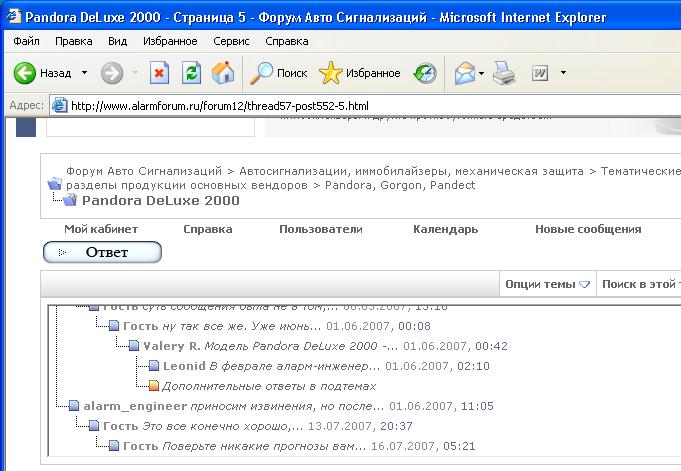Click the Print icon in toolbar
This screenshot has width=681, height=471.
point(504,73)
